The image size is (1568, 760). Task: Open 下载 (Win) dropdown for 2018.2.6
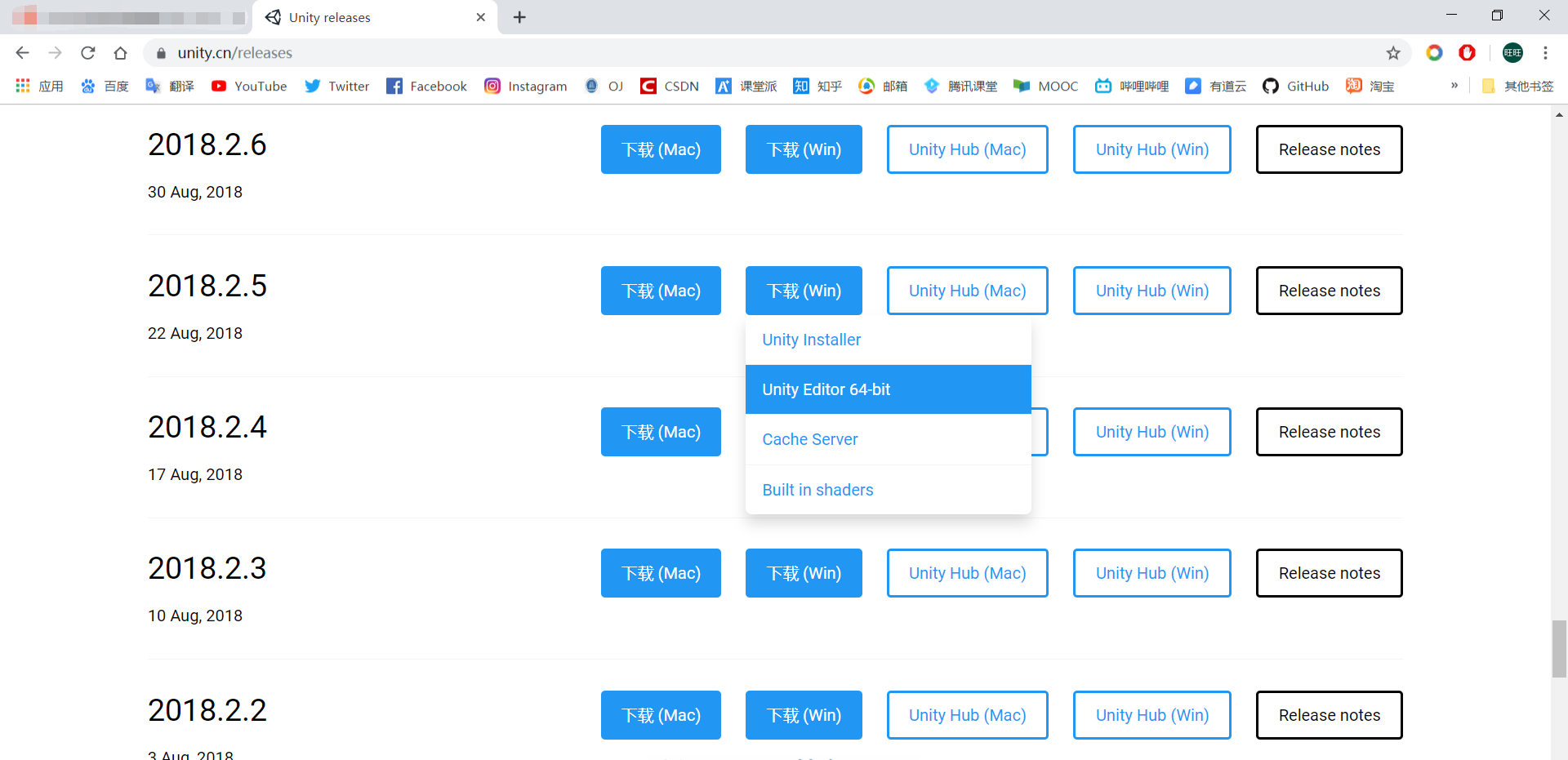tap(804, 149)
